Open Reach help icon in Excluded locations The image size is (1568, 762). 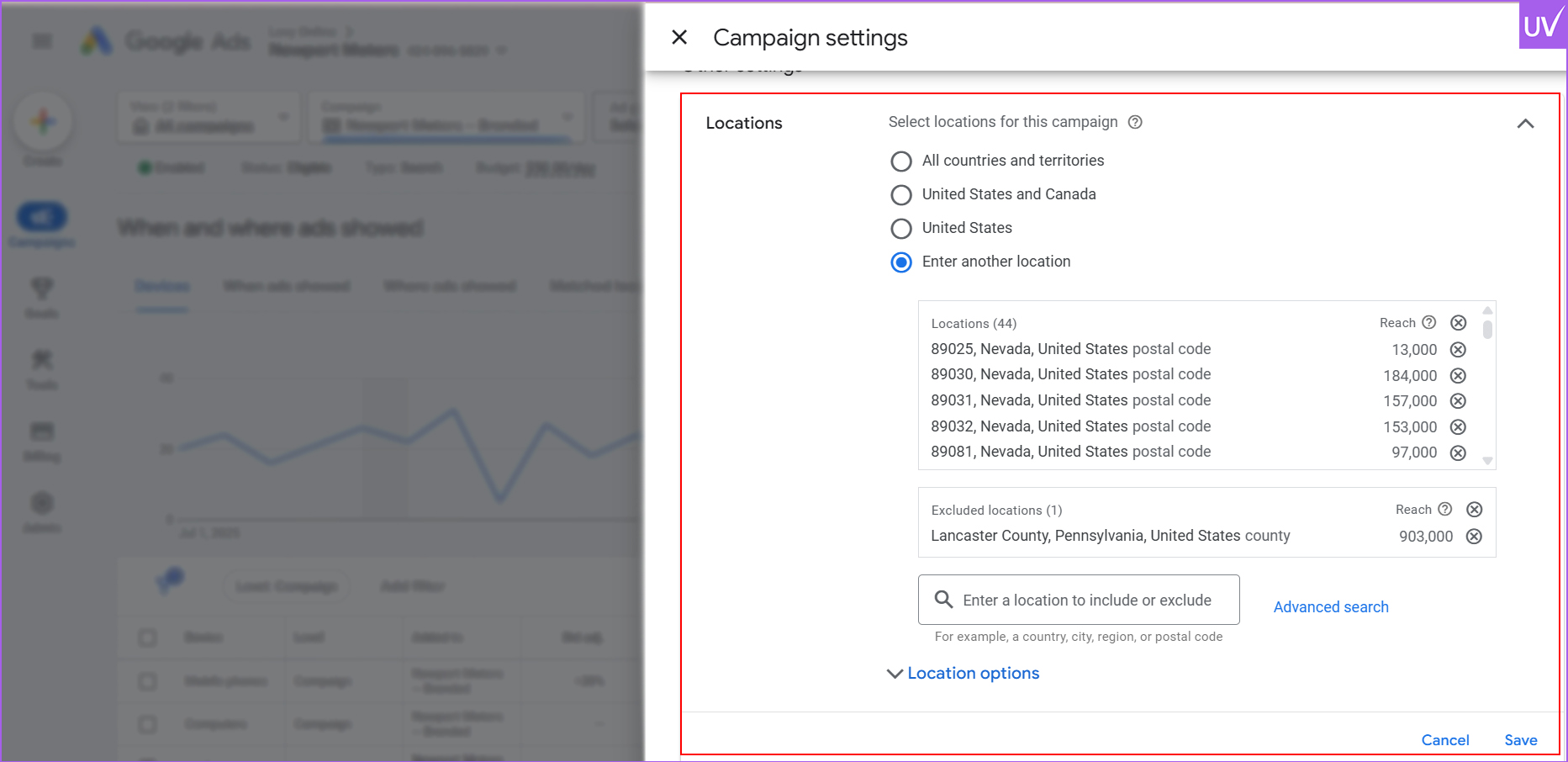[1444, 510]
